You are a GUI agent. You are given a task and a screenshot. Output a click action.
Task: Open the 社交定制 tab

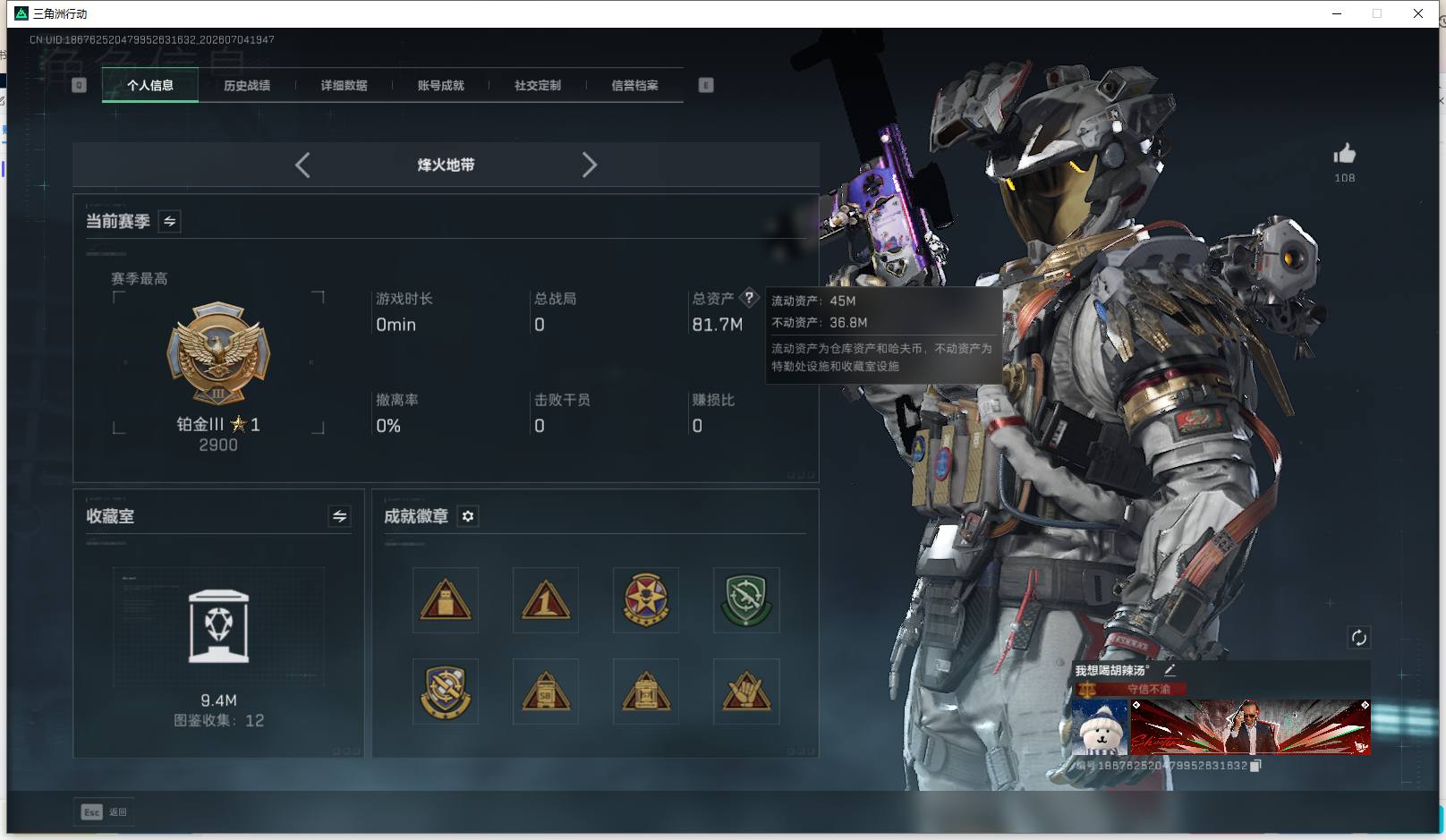tap(538, 85)
